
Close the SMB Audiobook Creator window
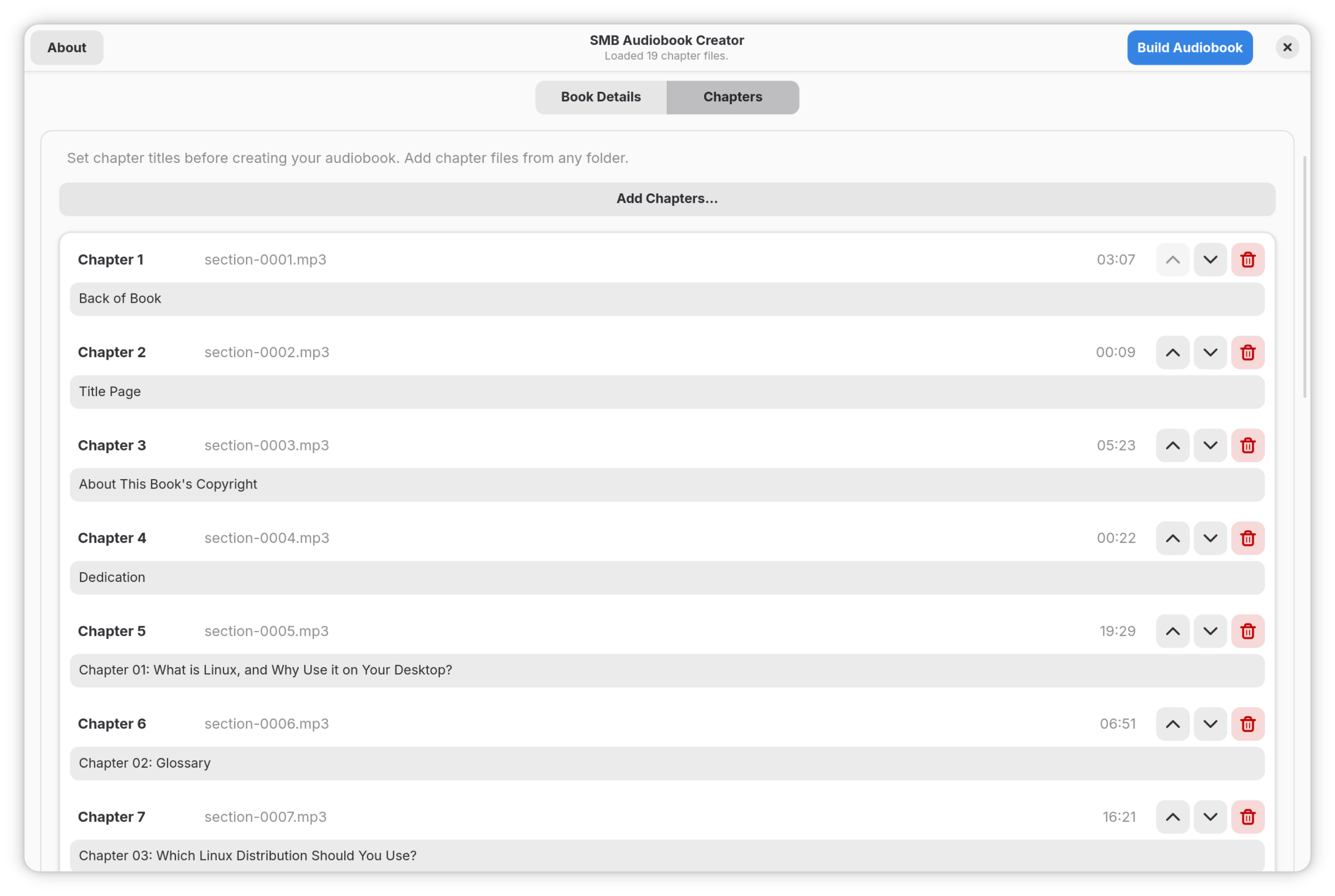tap(1287, 47)
